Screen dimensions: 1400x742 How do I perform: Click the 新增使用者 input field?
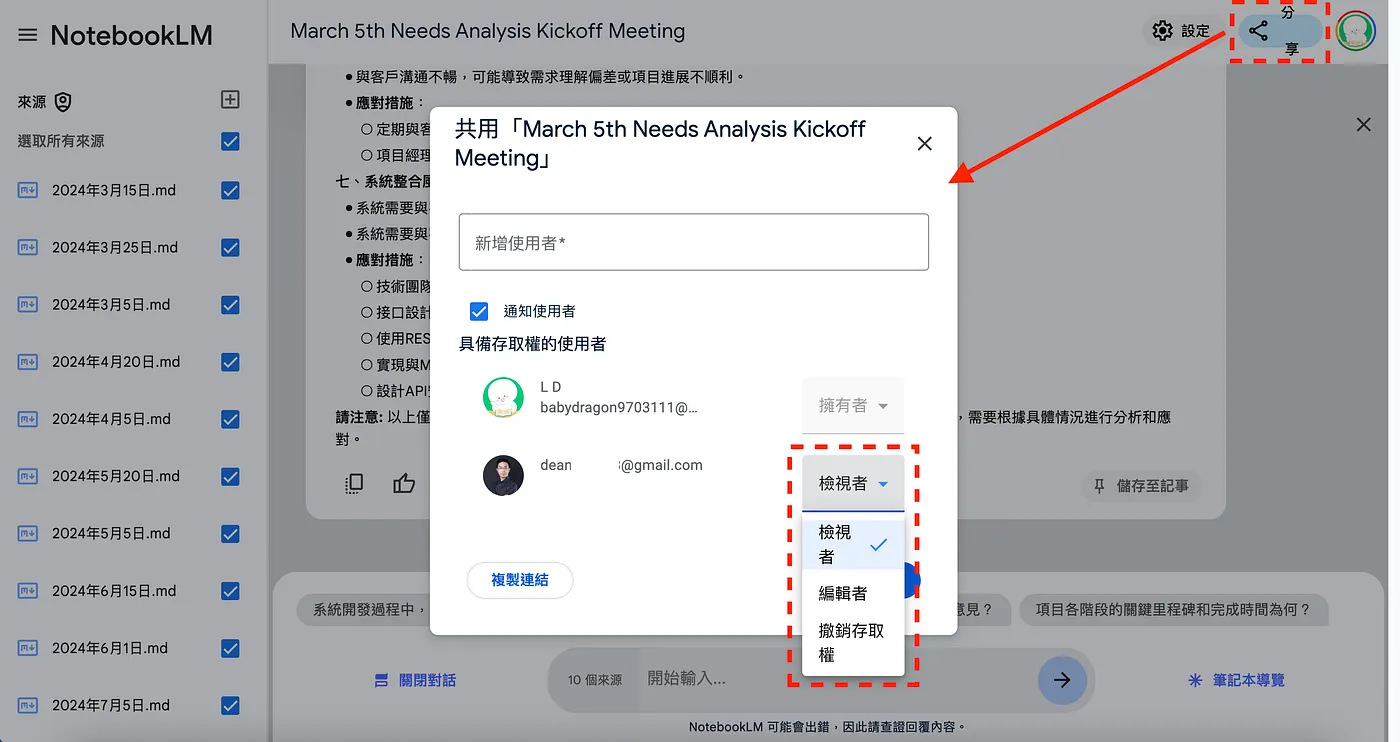[x=694, y=242]
